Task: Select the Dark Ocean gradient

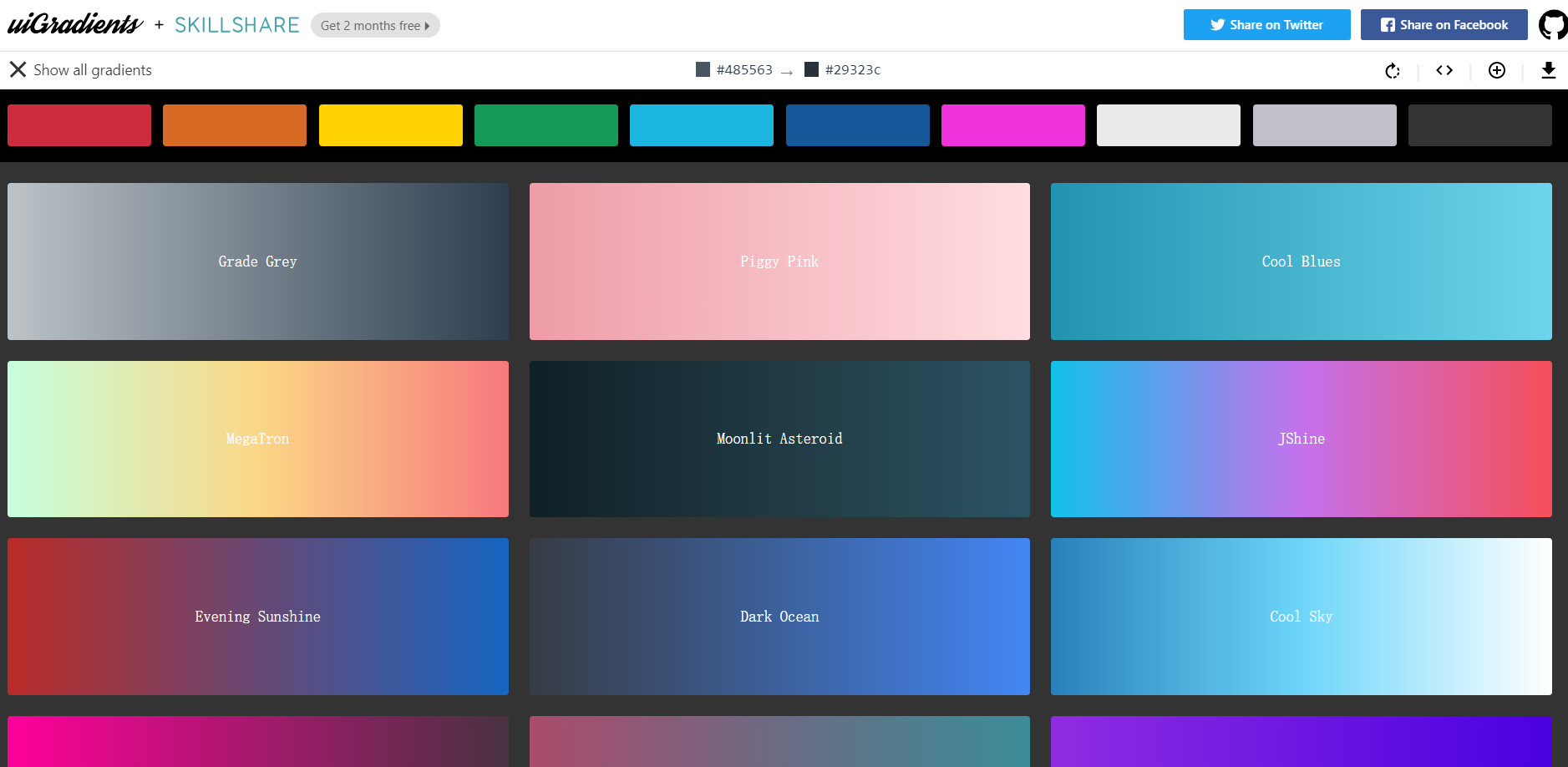Action: point(779,617)
